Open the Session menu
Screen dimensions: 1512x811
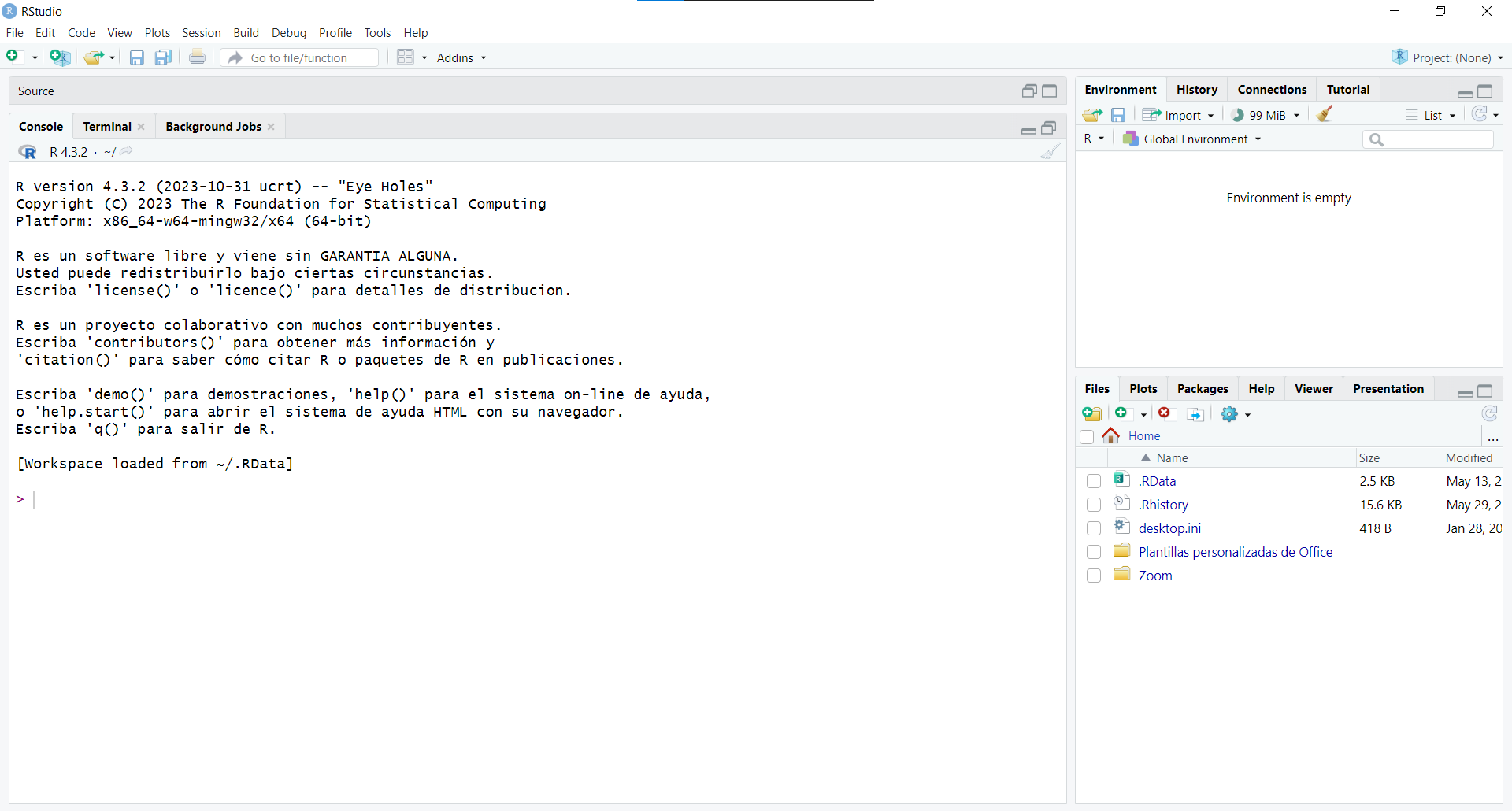pyautogui.click(x=201, y=33)
